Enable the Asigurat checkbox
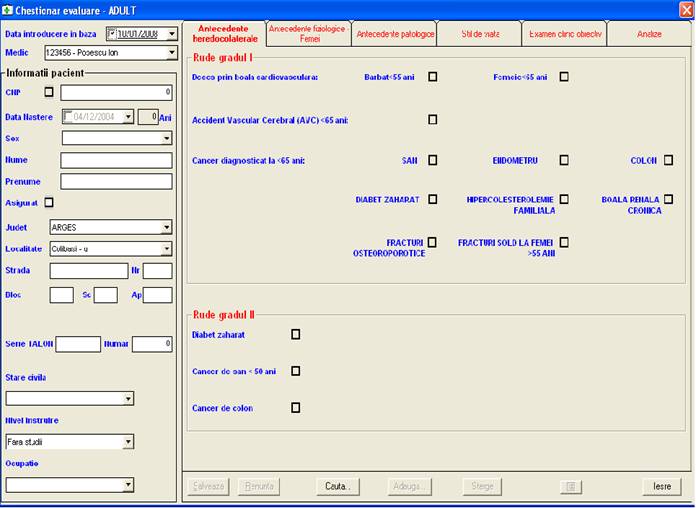696x508 pixels. [48, 203]
